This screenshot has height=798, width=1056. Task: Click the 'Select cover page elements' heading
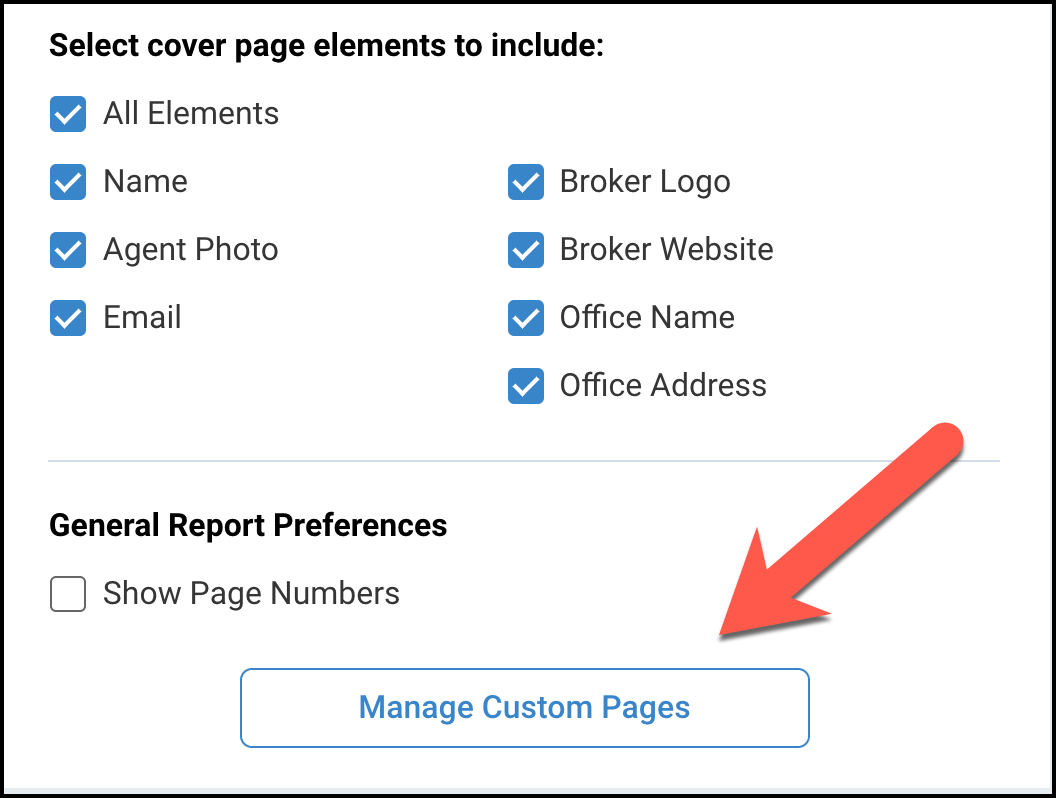click(x=326, y=46)
